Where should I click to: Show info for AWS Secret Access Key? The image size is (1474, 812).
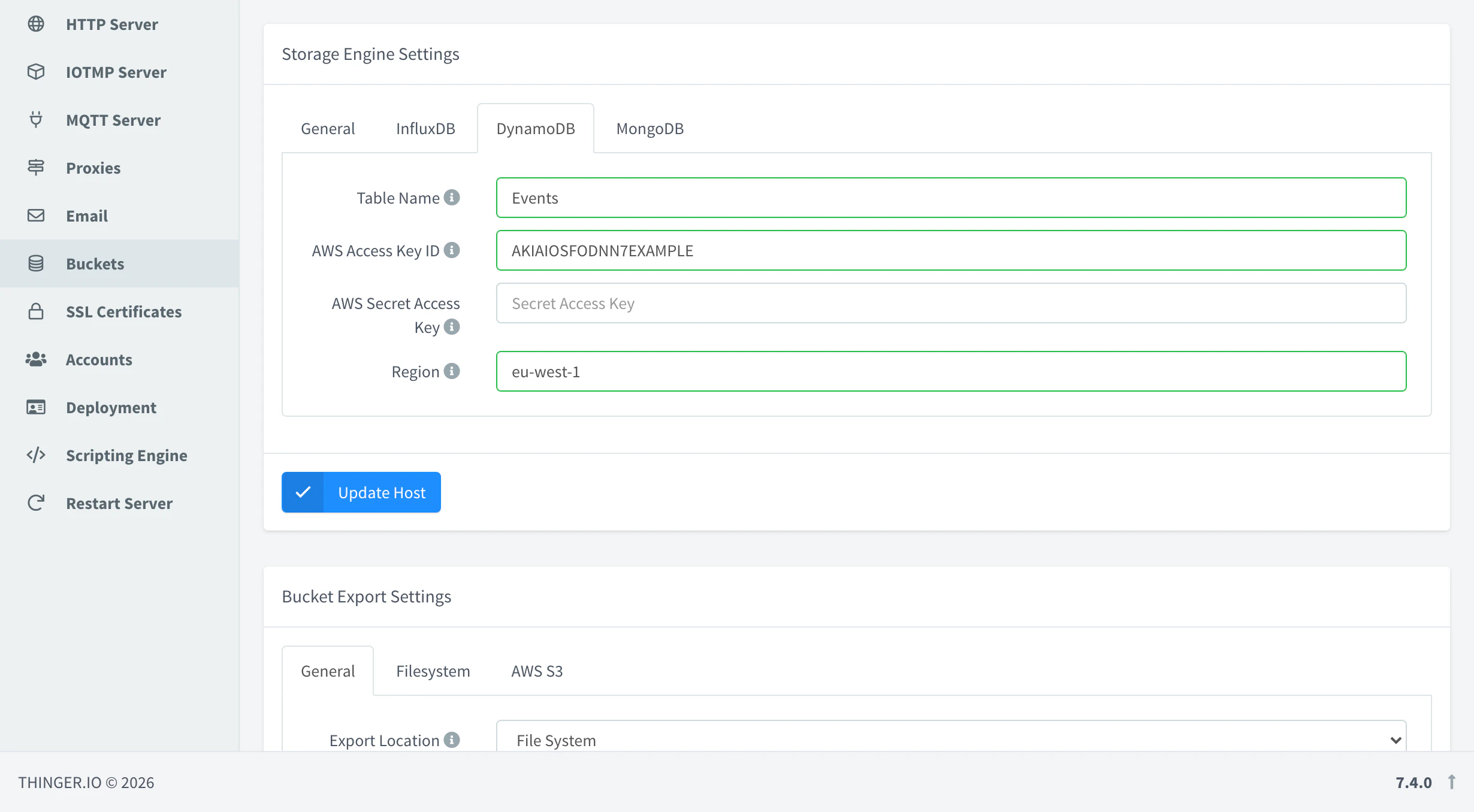(452, 326)
